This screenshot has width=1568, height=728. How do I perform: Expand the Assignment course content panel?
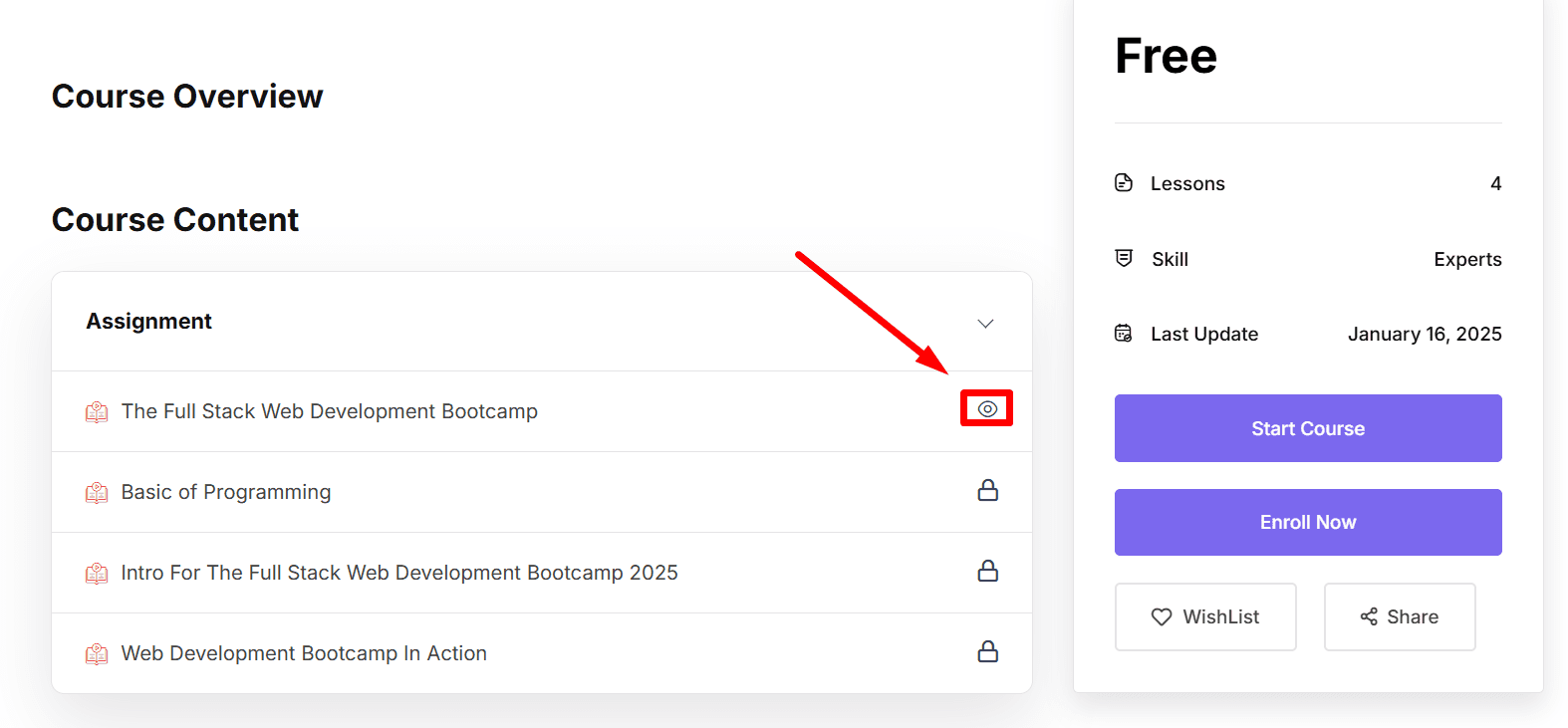984,323
